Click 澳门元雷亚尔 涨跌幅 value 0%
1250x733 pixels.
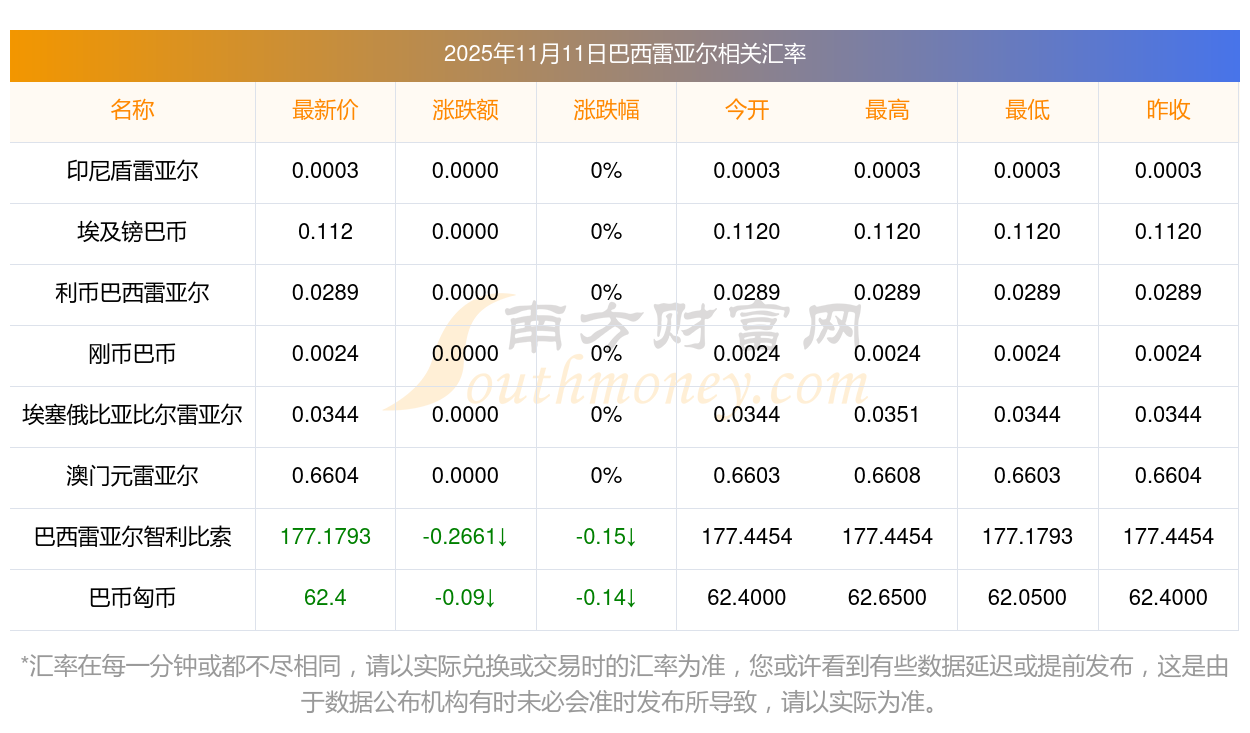(606, 476)
